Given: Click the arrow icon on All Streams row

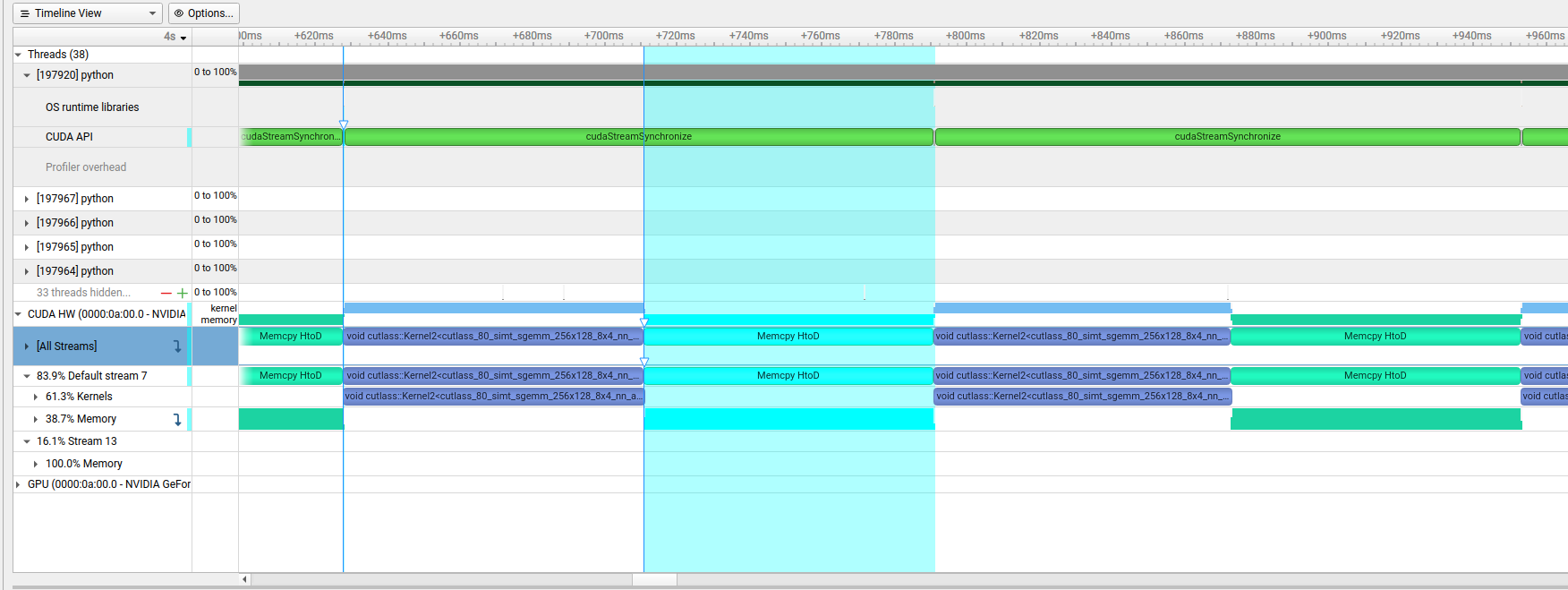Looking at the screenshot, I should click(177, 346).
